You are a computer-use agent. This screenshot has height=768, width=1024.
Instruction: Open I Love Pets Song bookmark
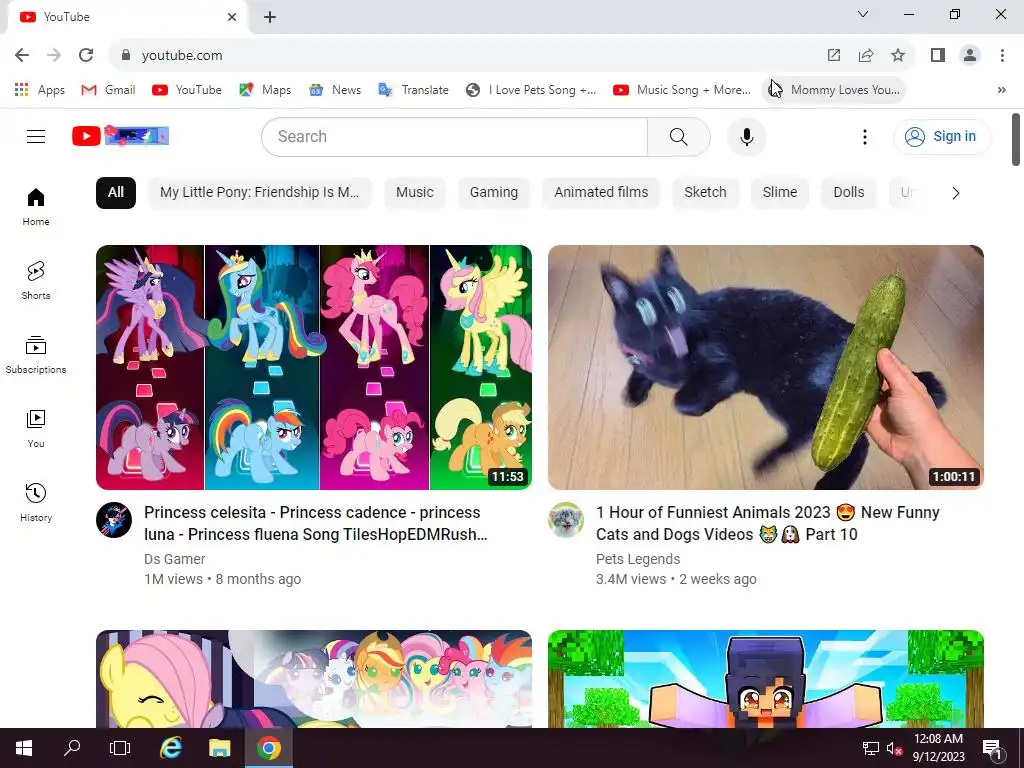click(x=531, y=89)
